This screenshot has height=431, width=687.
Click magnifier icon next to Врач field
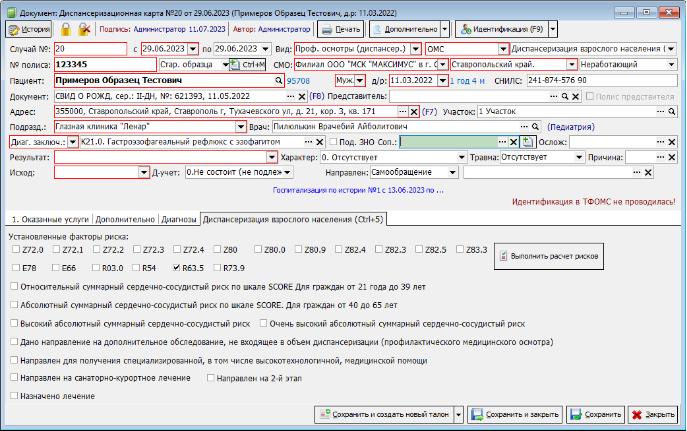click(x=535, y=127)
